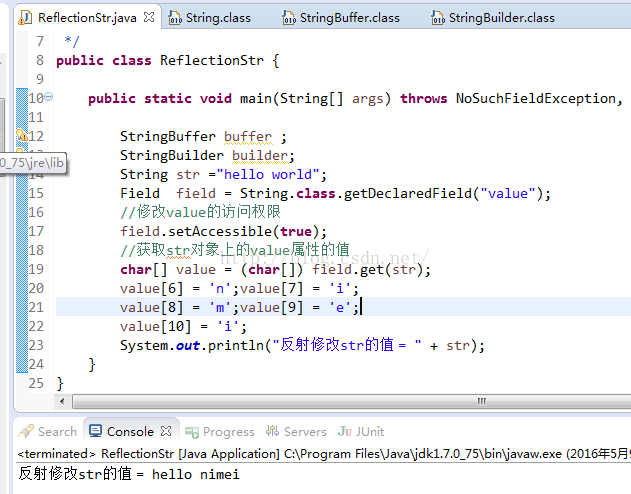Viewport: 631px width, 494px height.
Task: Click the string literal "hello world"
Action: tap(268, 174)
